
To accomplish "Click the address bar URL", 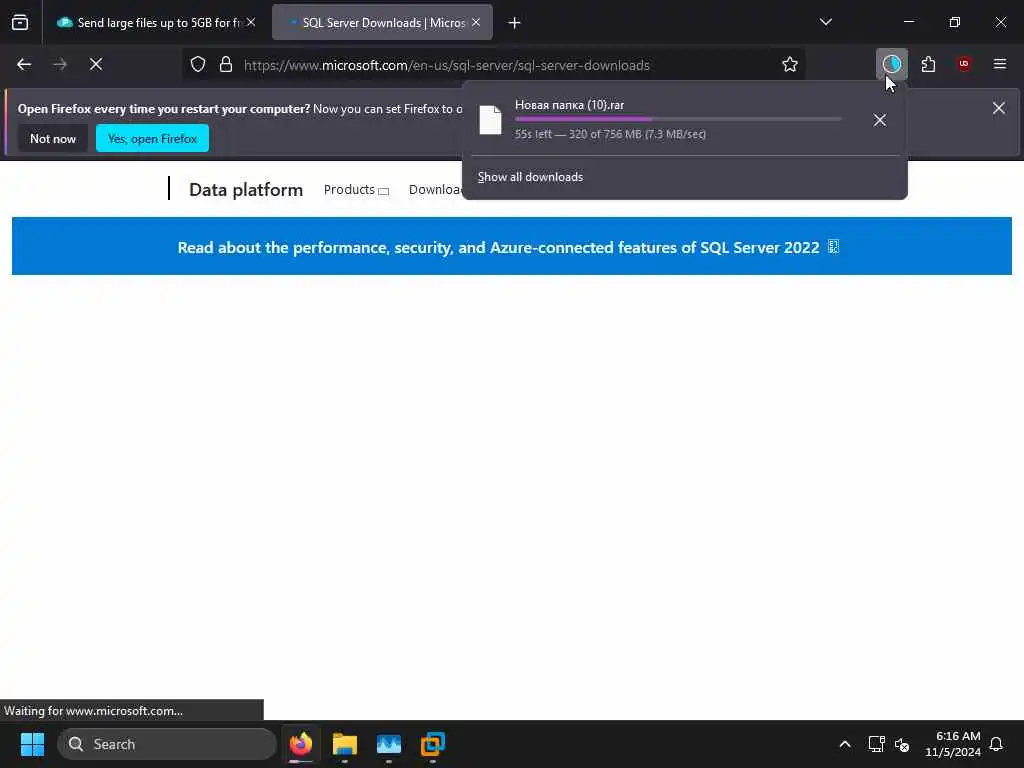I will point(447,65).
